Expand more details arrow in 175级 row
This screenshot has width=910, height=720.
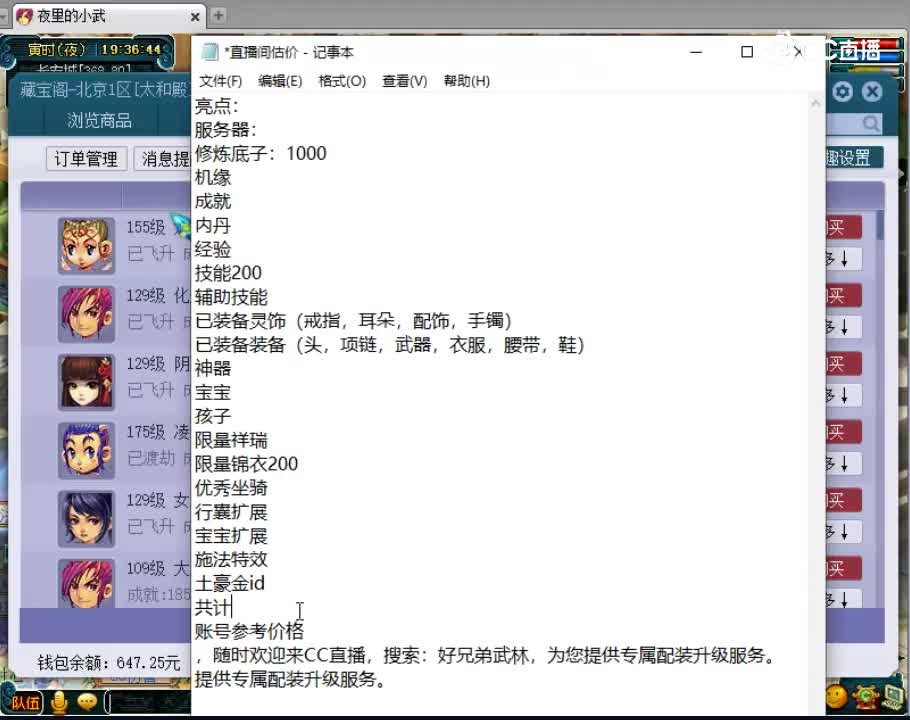click(x=844, y=464)
